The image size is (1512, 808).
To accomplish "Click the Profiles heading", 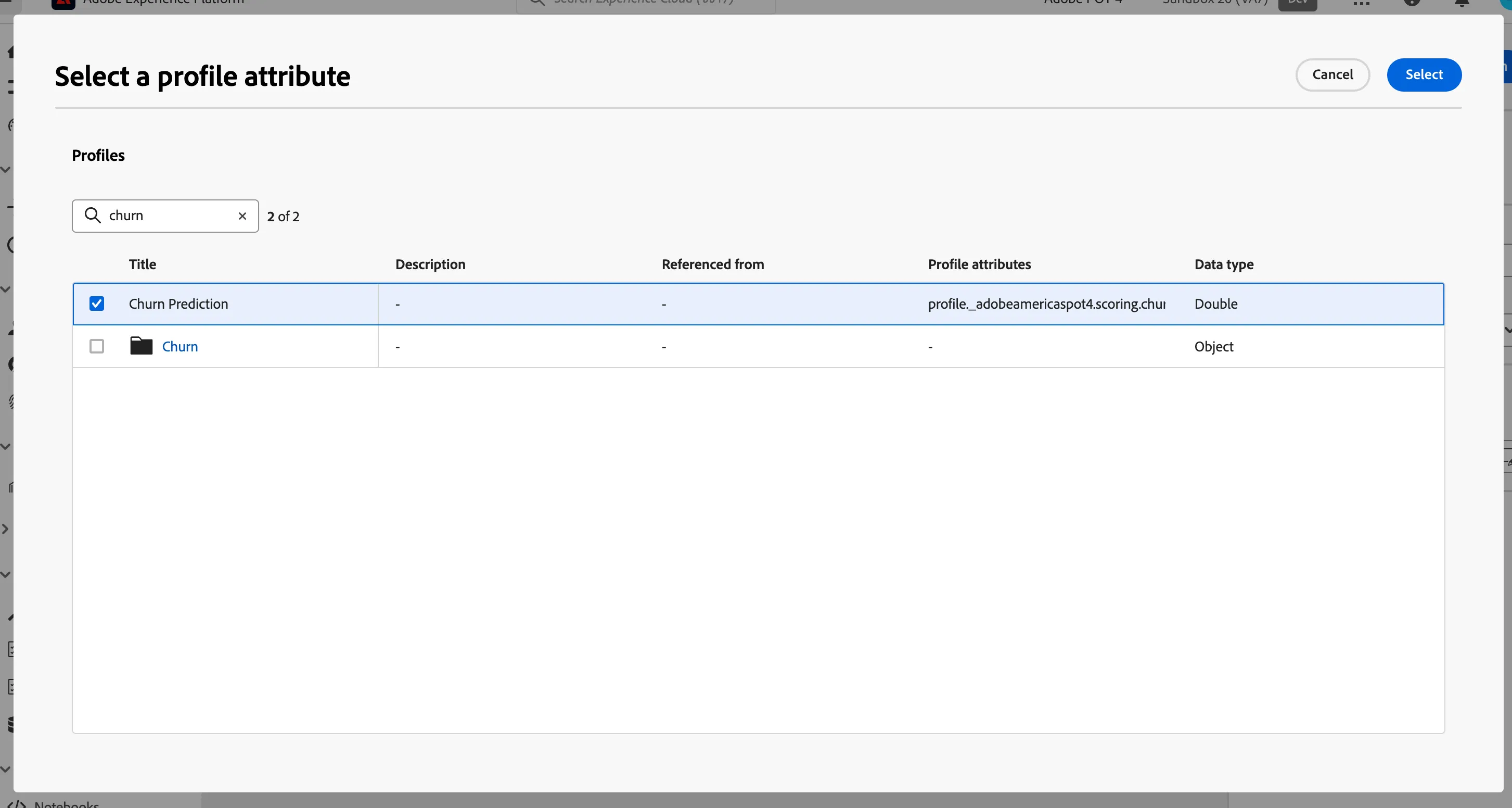I will [x=98, y=156].
